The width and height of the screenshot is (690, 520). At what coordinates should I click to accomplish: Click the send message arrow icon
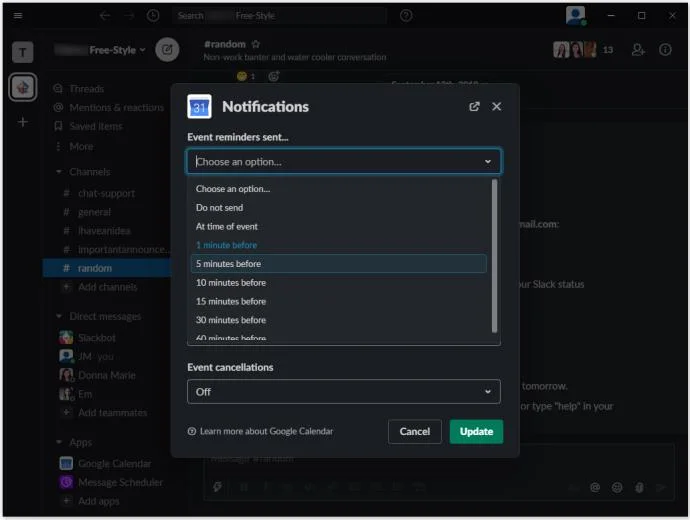pyautogui.click(x=661, y=487)
